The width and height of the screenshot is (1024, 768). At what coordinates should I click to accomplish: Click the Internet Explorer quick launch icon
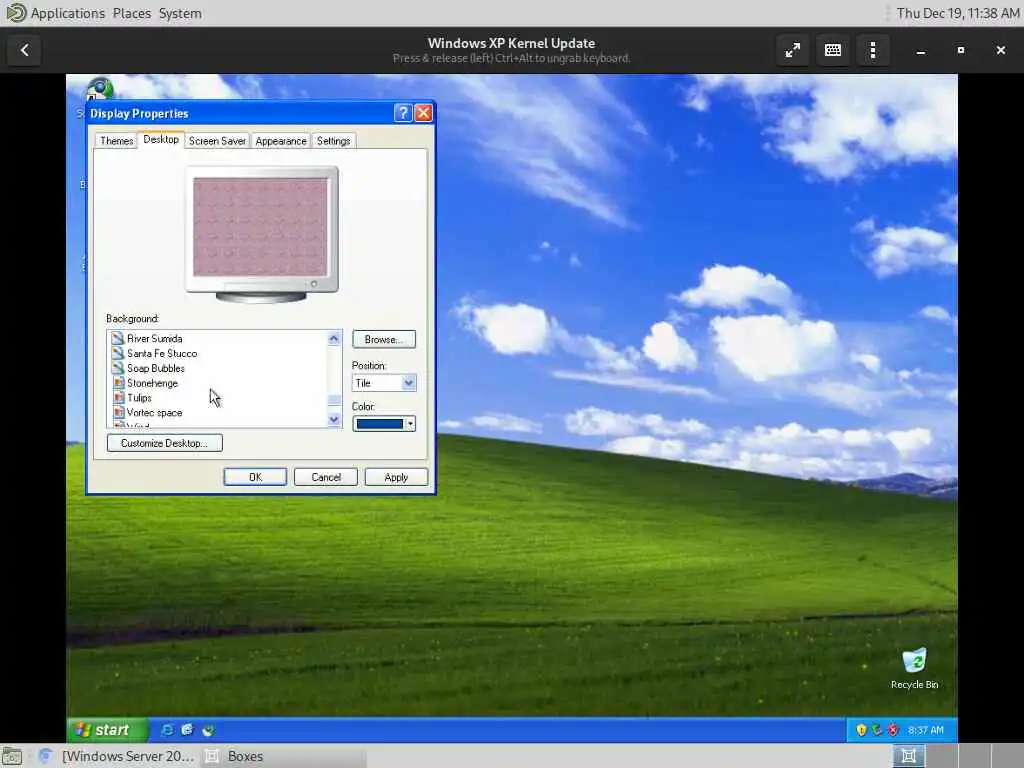pyautogui.click(x=167, y=730)
